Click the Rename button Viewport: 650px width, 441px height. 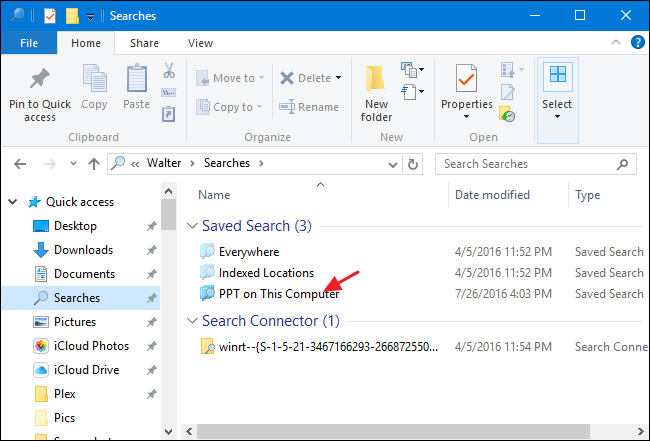pyautogui.click(x=310, y=107)
